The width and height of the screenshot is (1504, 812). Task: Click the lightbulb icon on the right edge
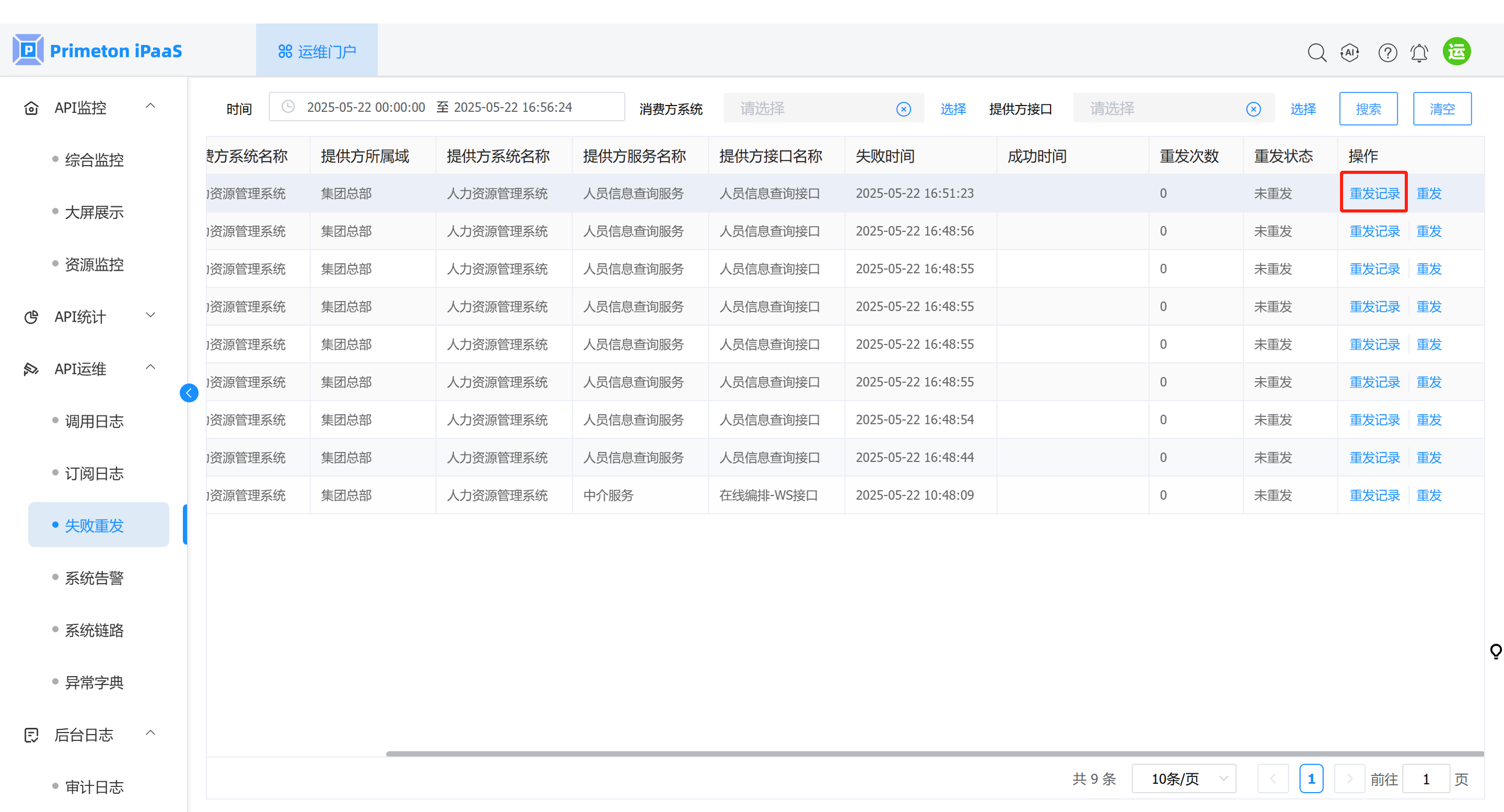point(1495,651)
